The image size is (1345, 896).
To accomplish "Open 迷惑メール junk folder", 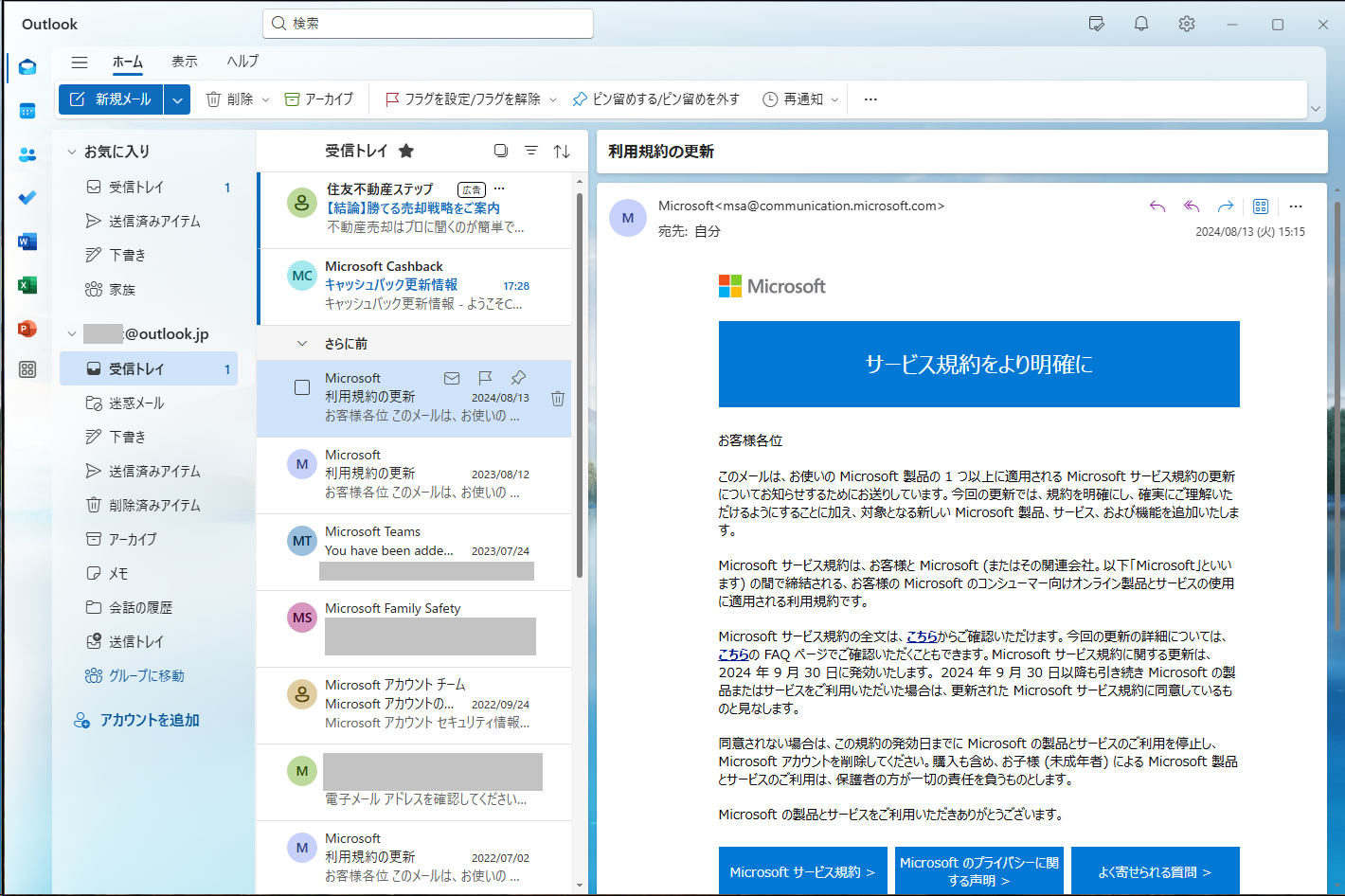I will click(149, 403).
